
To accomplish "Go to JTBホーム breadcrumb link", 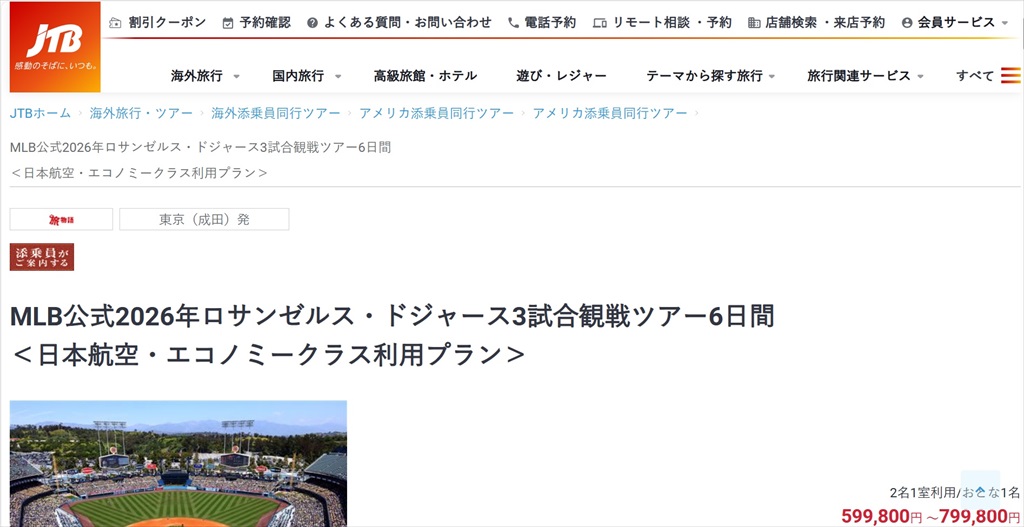I will click(40, 113).
